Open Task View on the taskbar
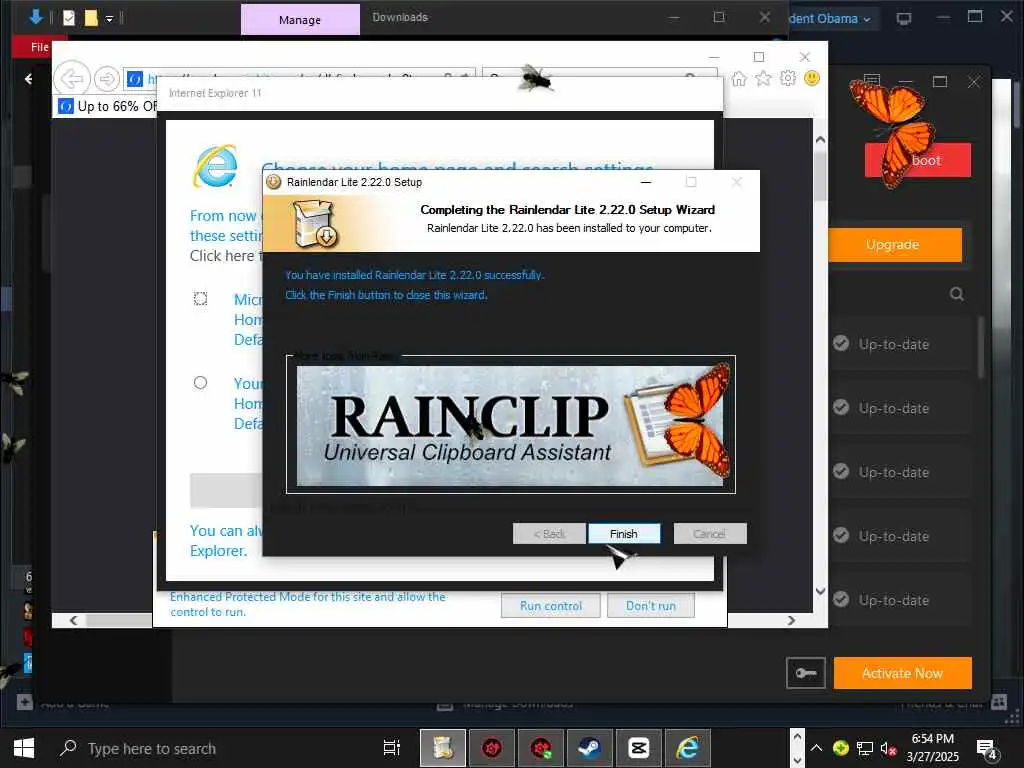This screenshot has width=1024, height=768. pos(392,748)
